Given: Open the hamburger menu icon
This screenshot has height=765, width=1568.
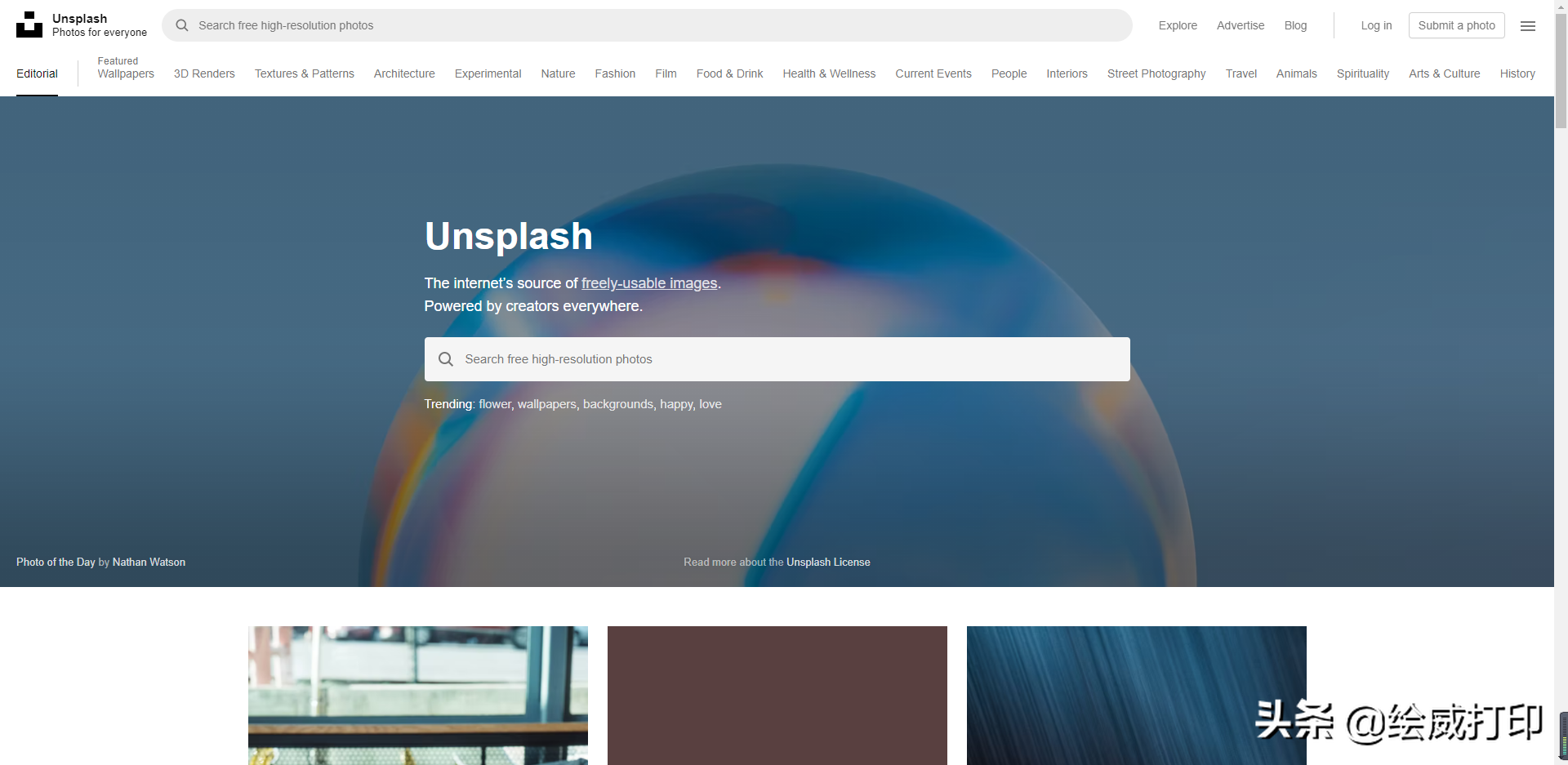Looking at the screenshot, I should point(1528,26).
